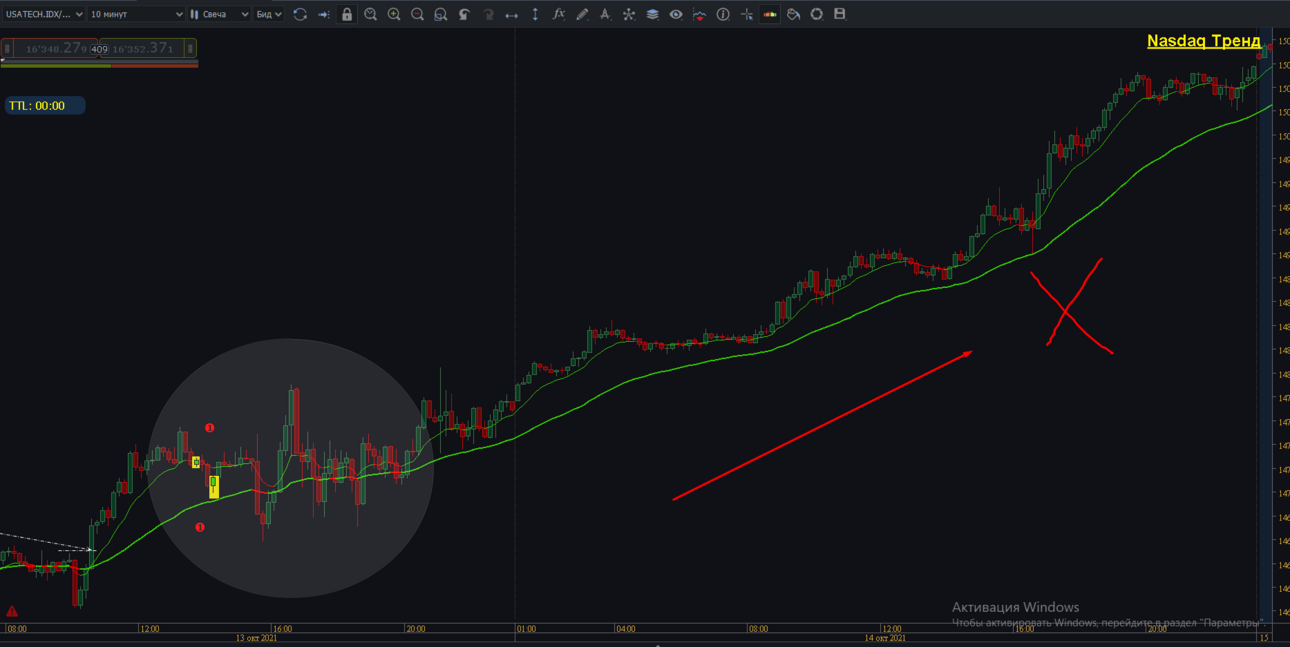Viewport: 1290px width, 647px height.
Task: Click the zoom out magnifier icon
Action: 418,14
